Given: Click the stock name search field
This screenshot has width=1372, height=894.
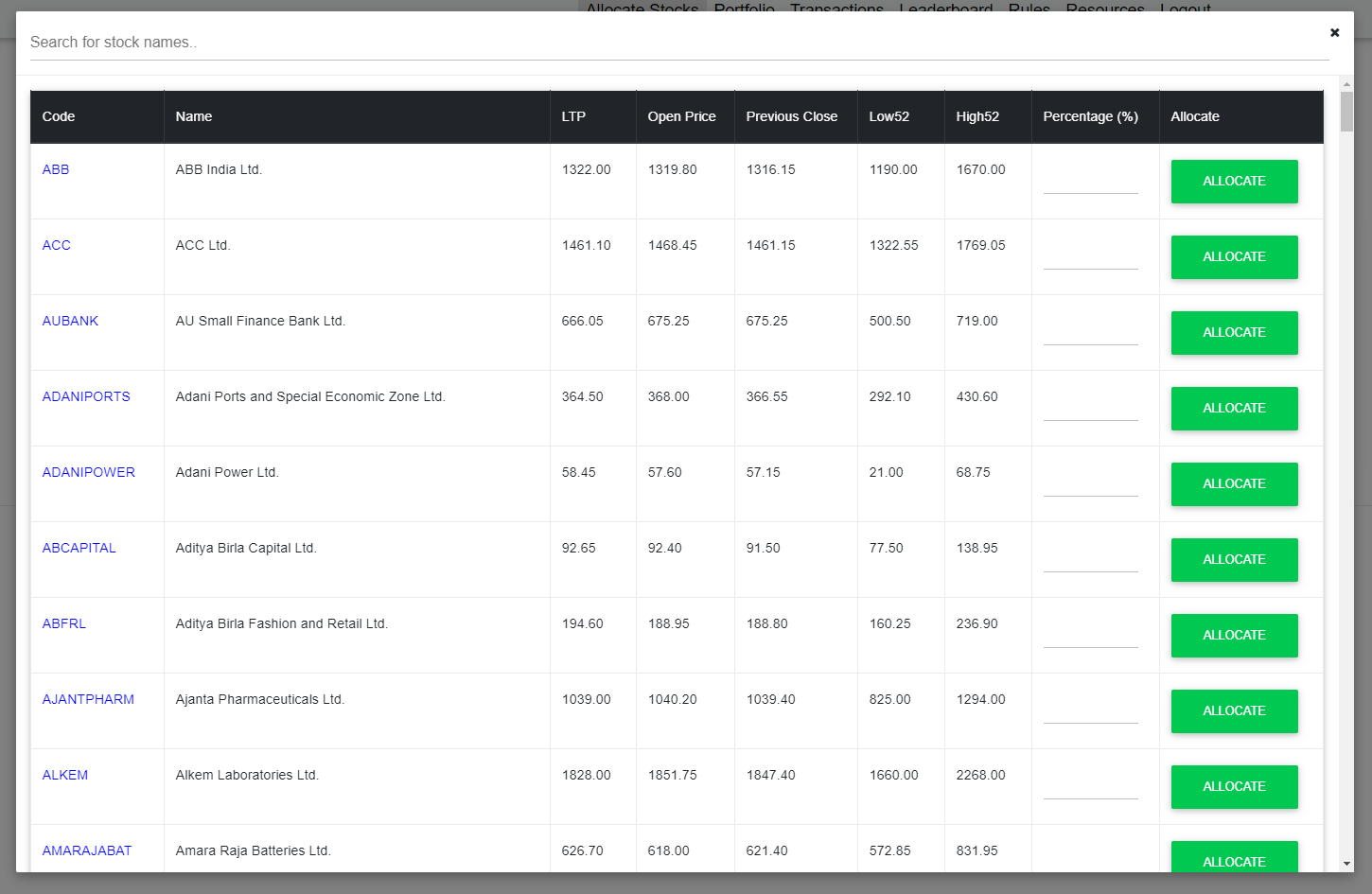Looking at the screenshot, I should coord(679,43).
